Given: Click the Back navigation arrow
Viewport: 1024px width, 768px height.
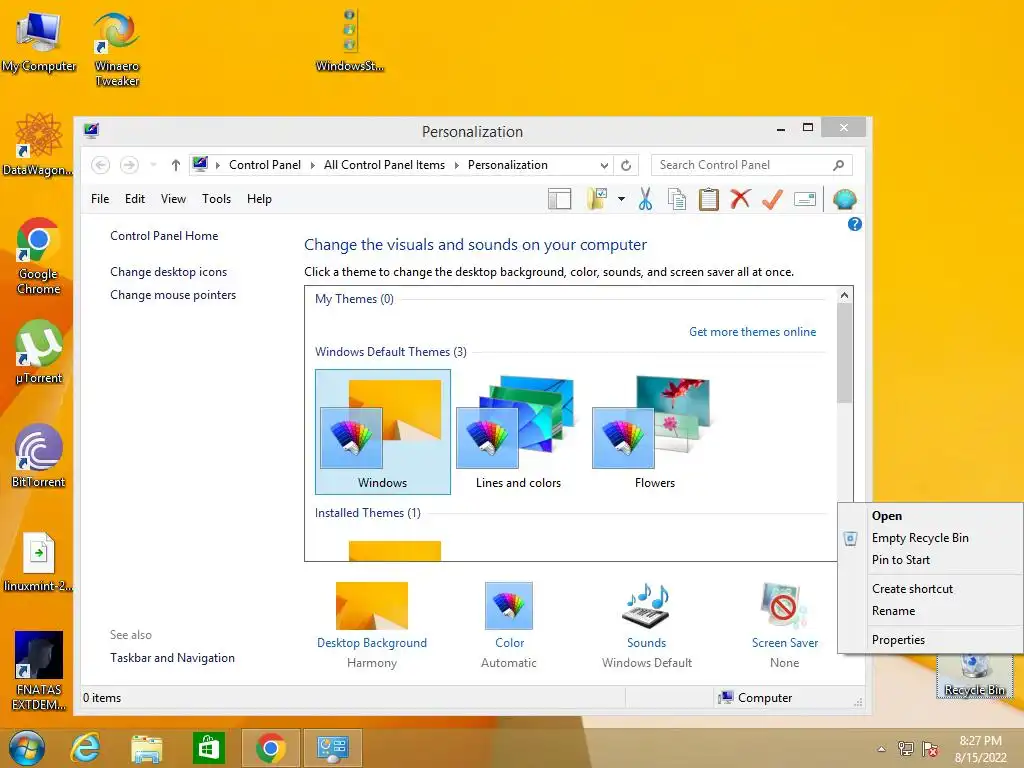Looking at the screenshot, I should pos(100,165).
